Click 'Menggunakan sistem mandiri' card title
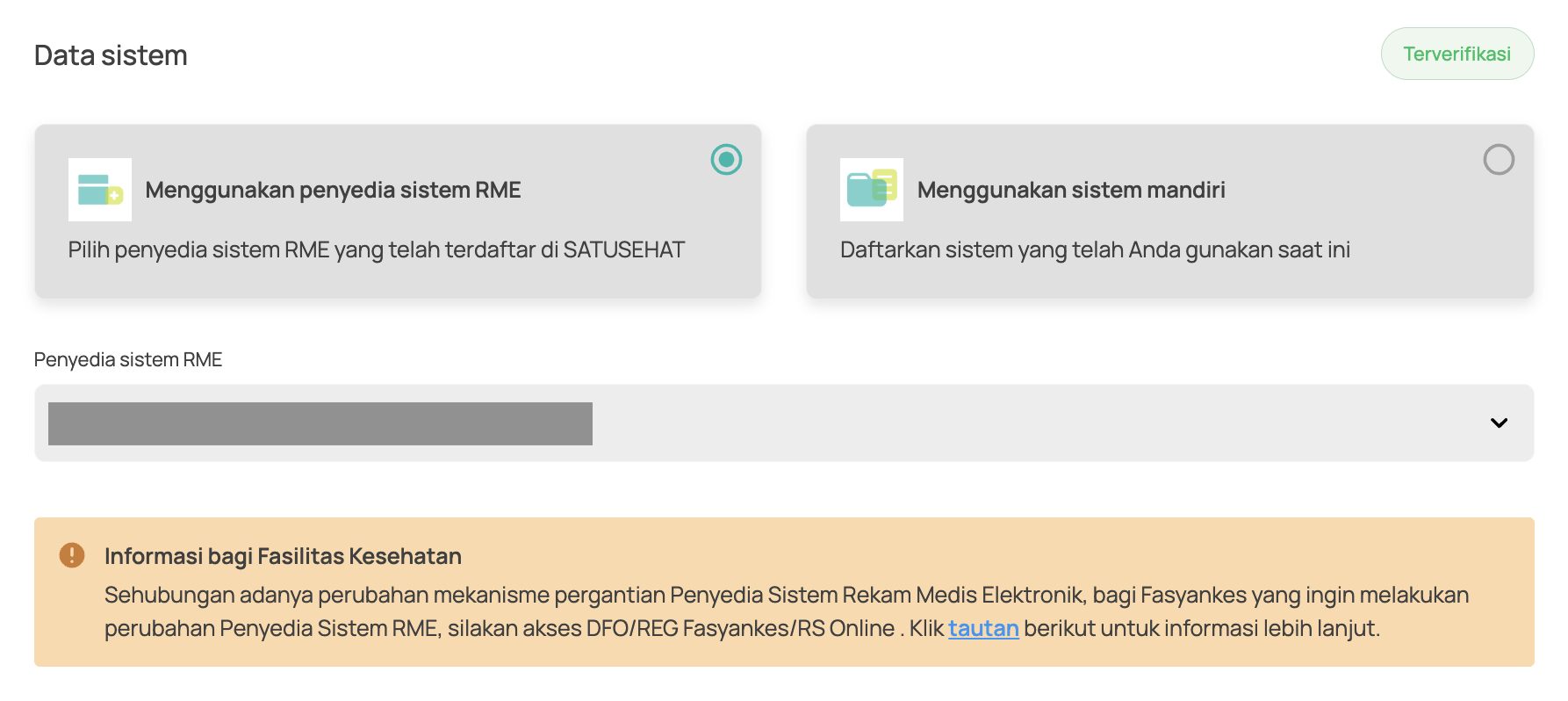The height and width of the screenshot is (701, 1568). coord(1071,191)
